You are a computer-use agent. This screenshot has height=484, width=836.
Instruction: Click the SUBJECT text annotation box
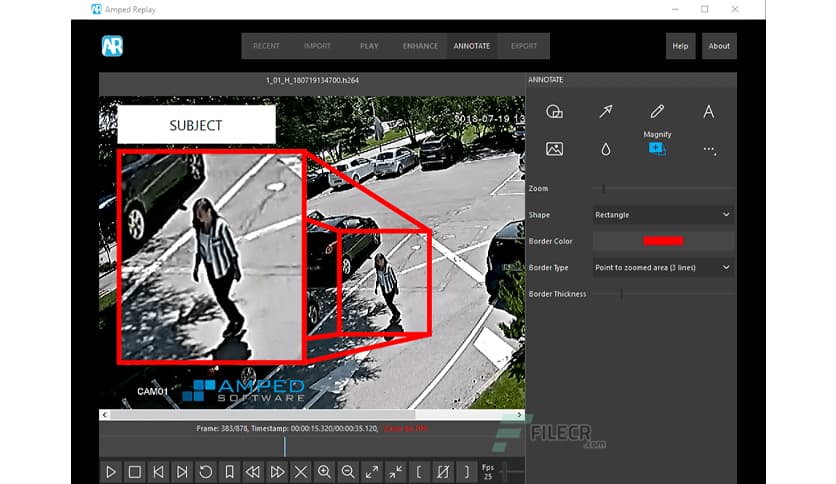pyautogui.click(x=196, y=125)
